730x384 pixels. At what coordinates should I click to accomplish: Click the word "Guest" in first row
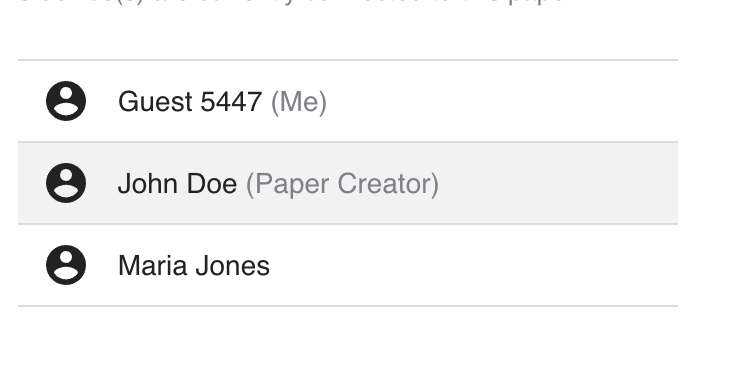155,101
